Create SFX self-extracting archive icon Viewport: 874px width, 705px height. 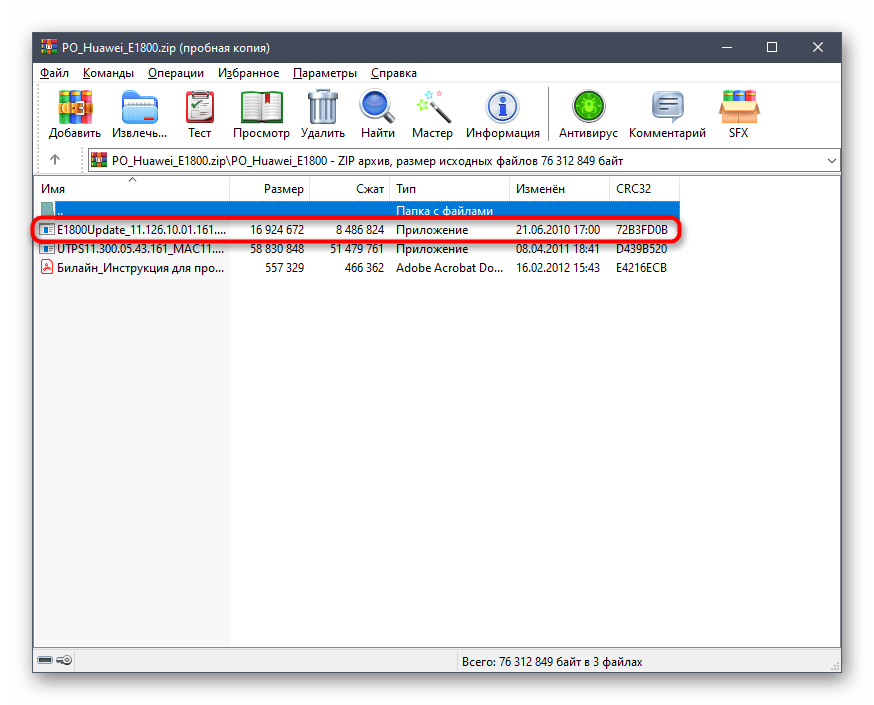click(739, 107)
